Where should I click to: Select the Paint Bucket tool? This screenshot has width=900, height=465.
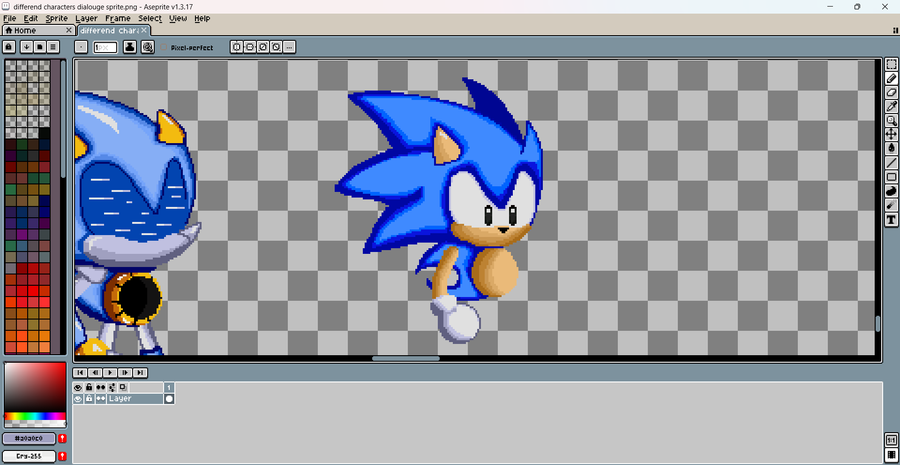pos(891,148)
